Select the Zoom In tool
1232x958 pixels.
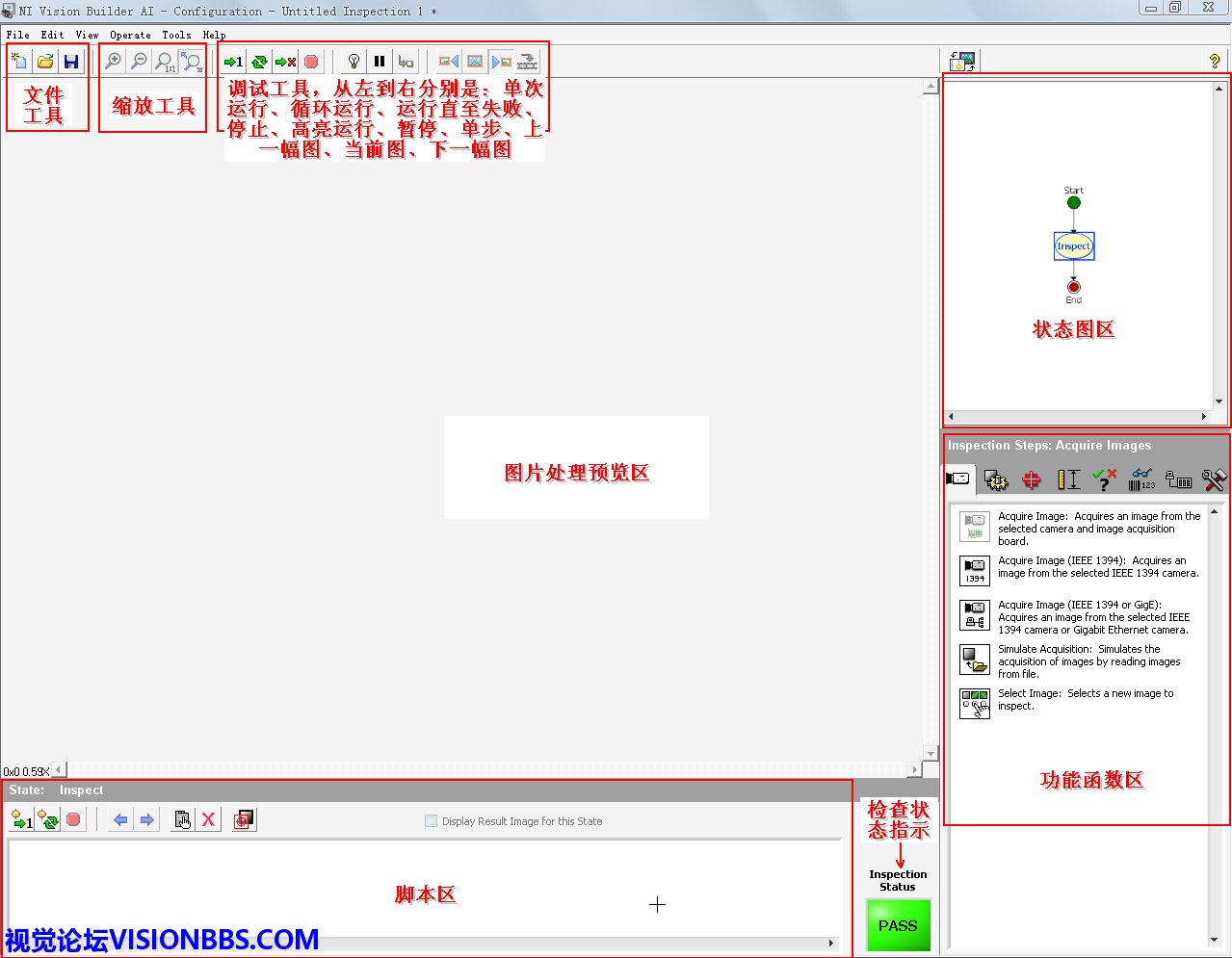(x=114, y=62)
